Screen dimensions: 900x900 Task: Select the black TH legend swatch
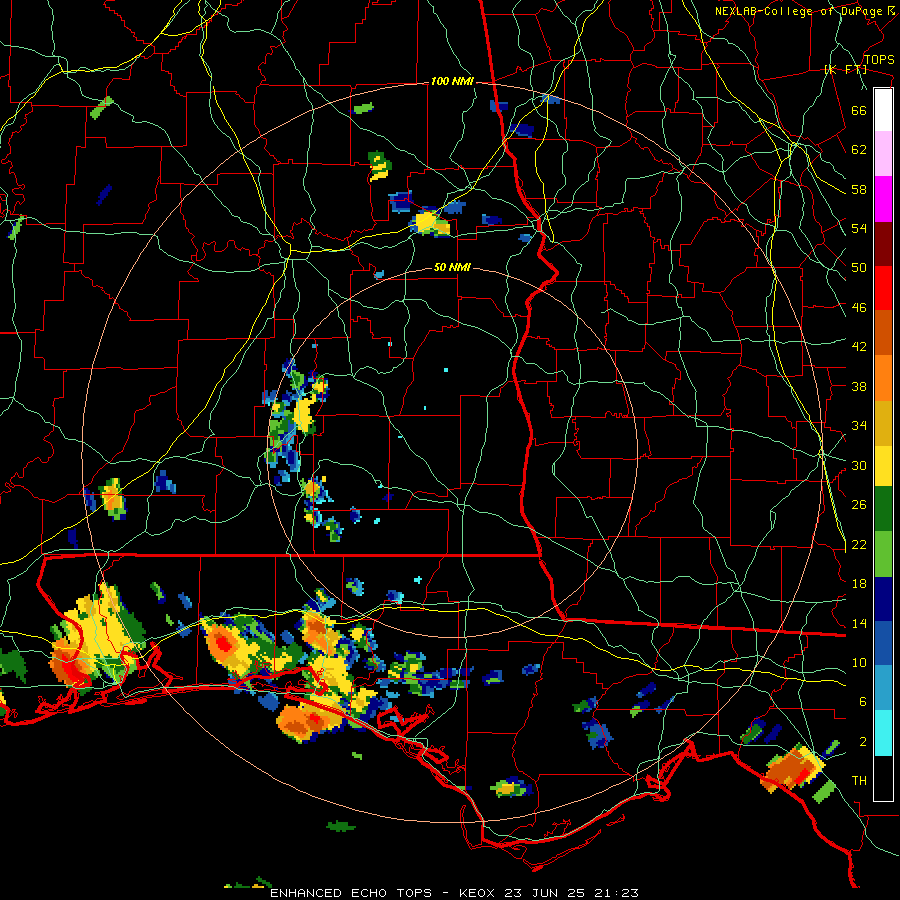pos(883,778)
